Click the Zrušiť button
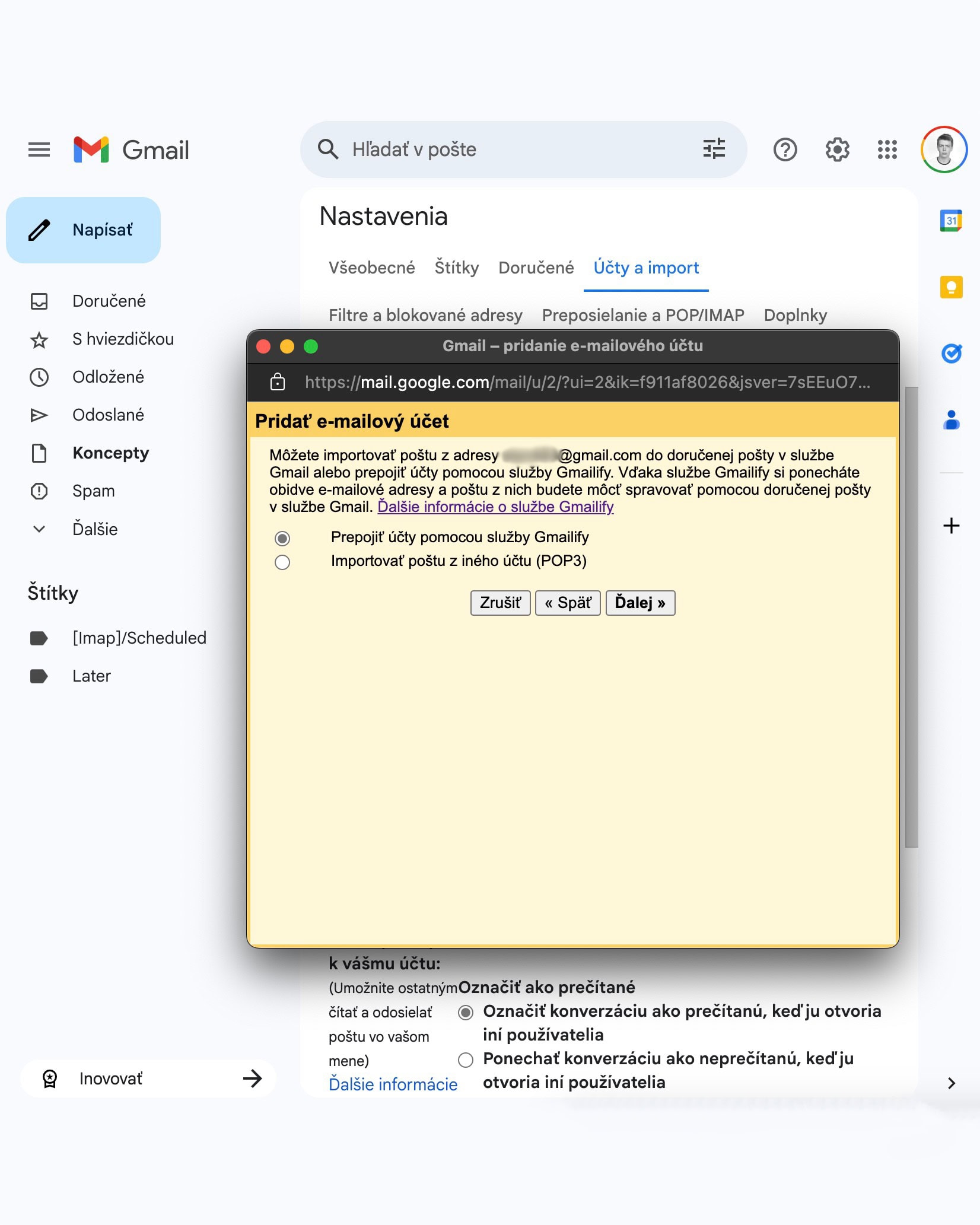The height and width of the screenshot is (1225, 980). tap(500, 603)
